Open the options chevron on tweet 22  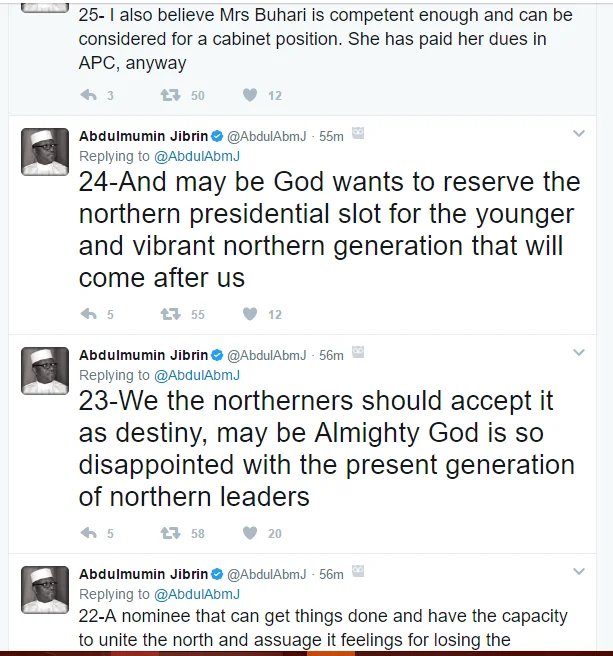[578, 572]
